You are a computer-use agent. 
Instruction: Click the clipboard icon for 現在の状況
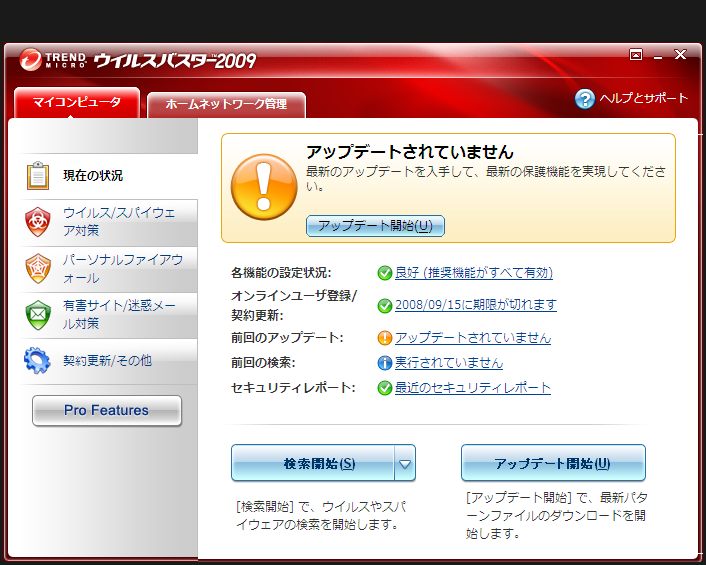pos(38,176)
